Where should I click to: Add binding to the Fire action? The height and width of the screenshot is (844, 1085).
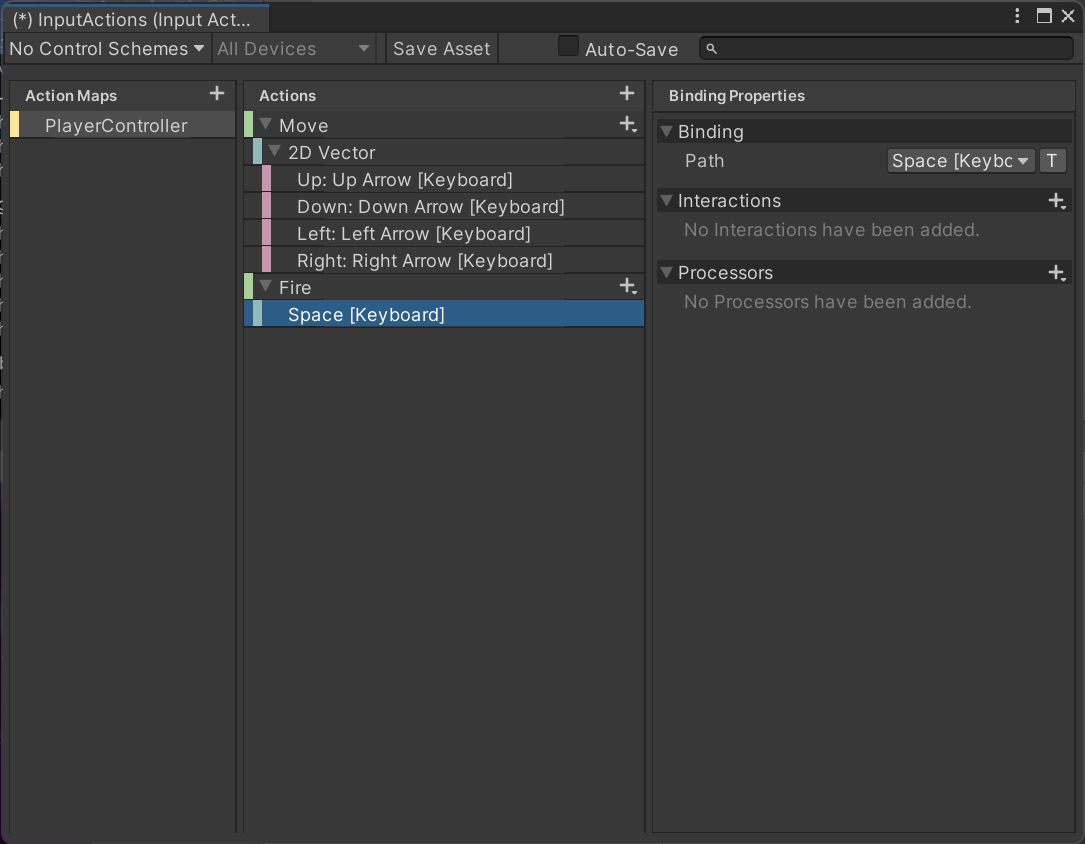tap(628, 286)
